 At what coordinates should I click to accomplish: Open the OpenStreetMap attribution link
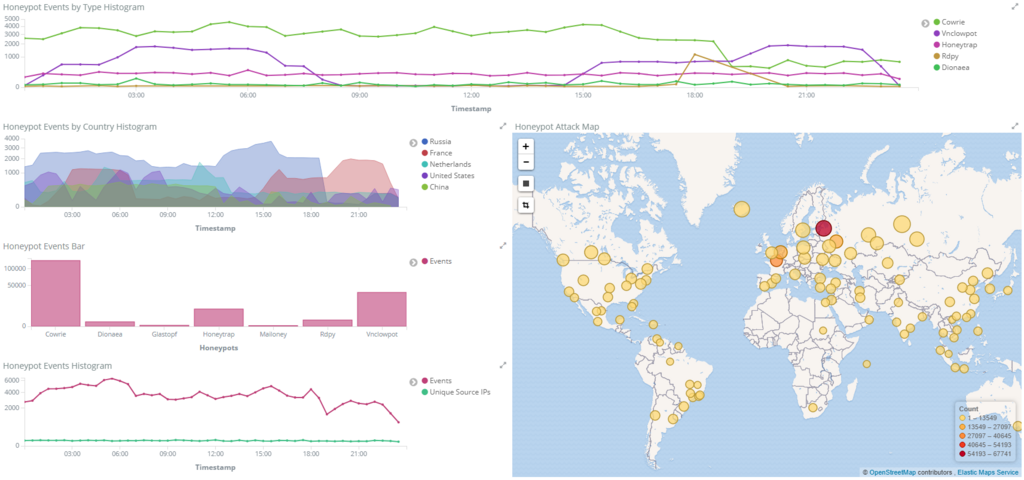pyautogui.click(x=892, y=472)
